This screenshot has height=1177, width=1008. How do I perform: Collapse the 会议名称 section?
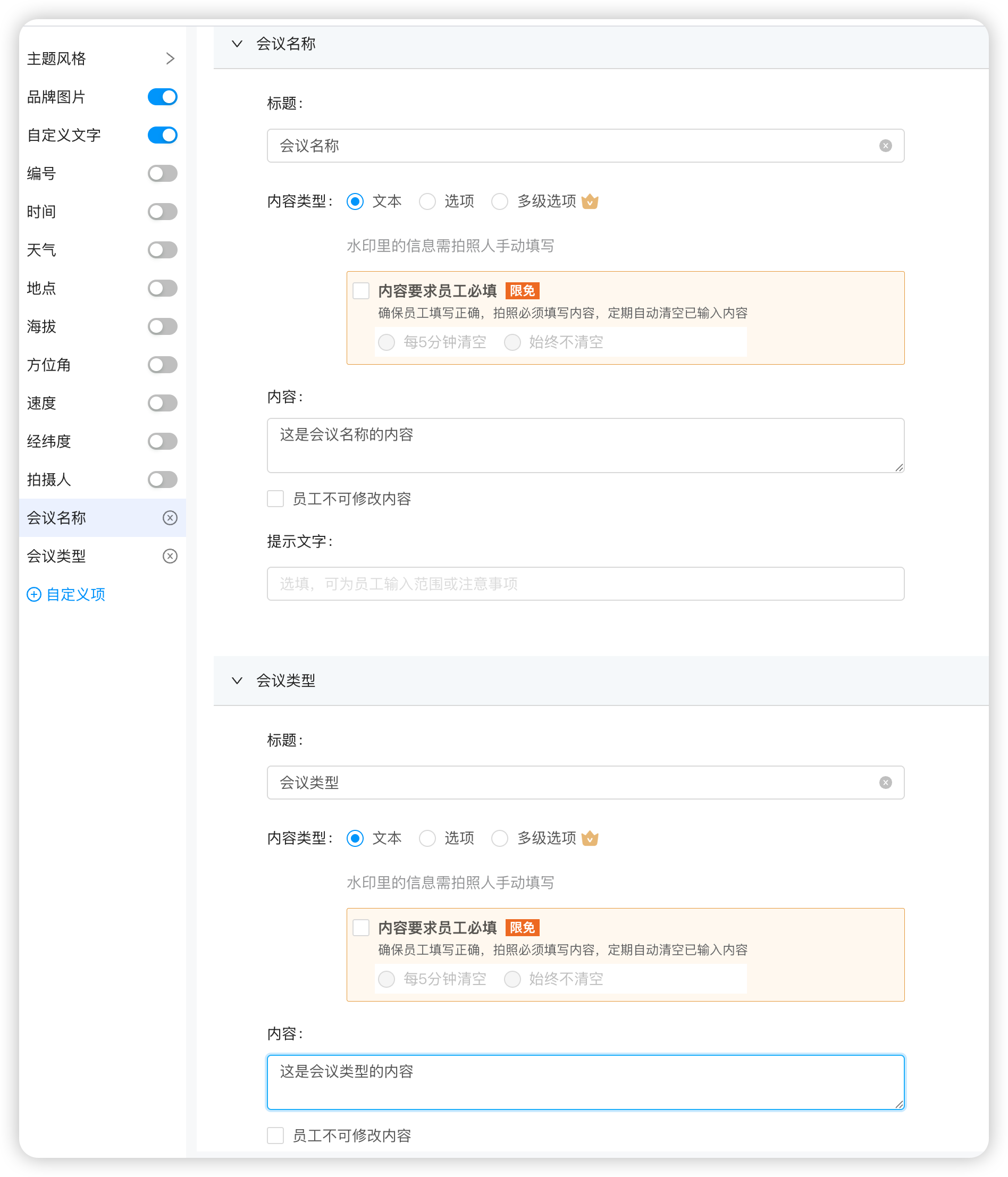(237, 44)
